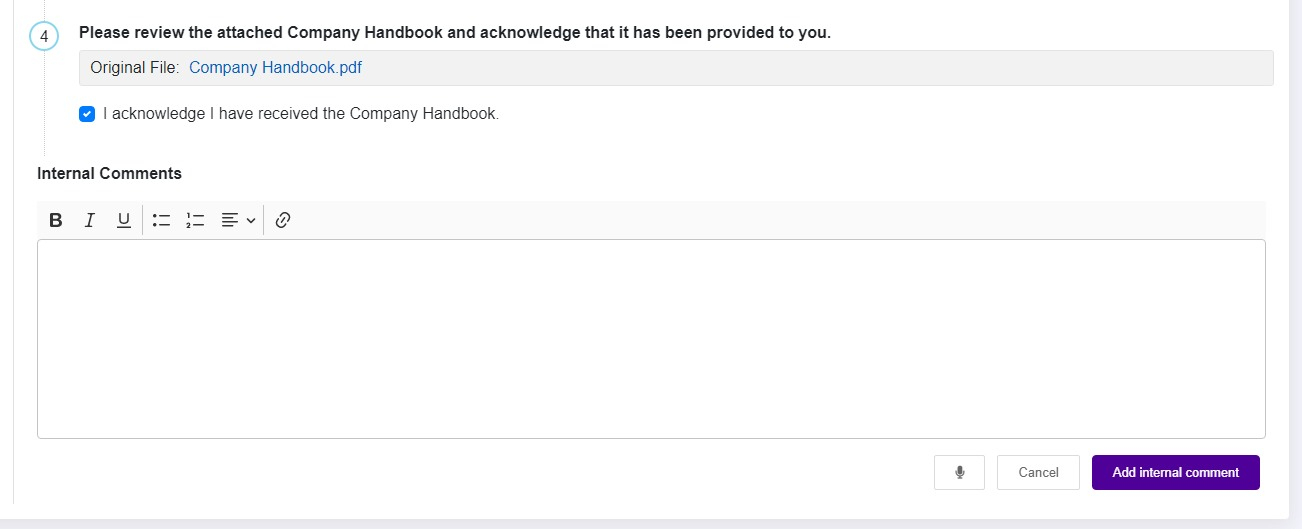Expand the alignment options chevron

(251, 220)
